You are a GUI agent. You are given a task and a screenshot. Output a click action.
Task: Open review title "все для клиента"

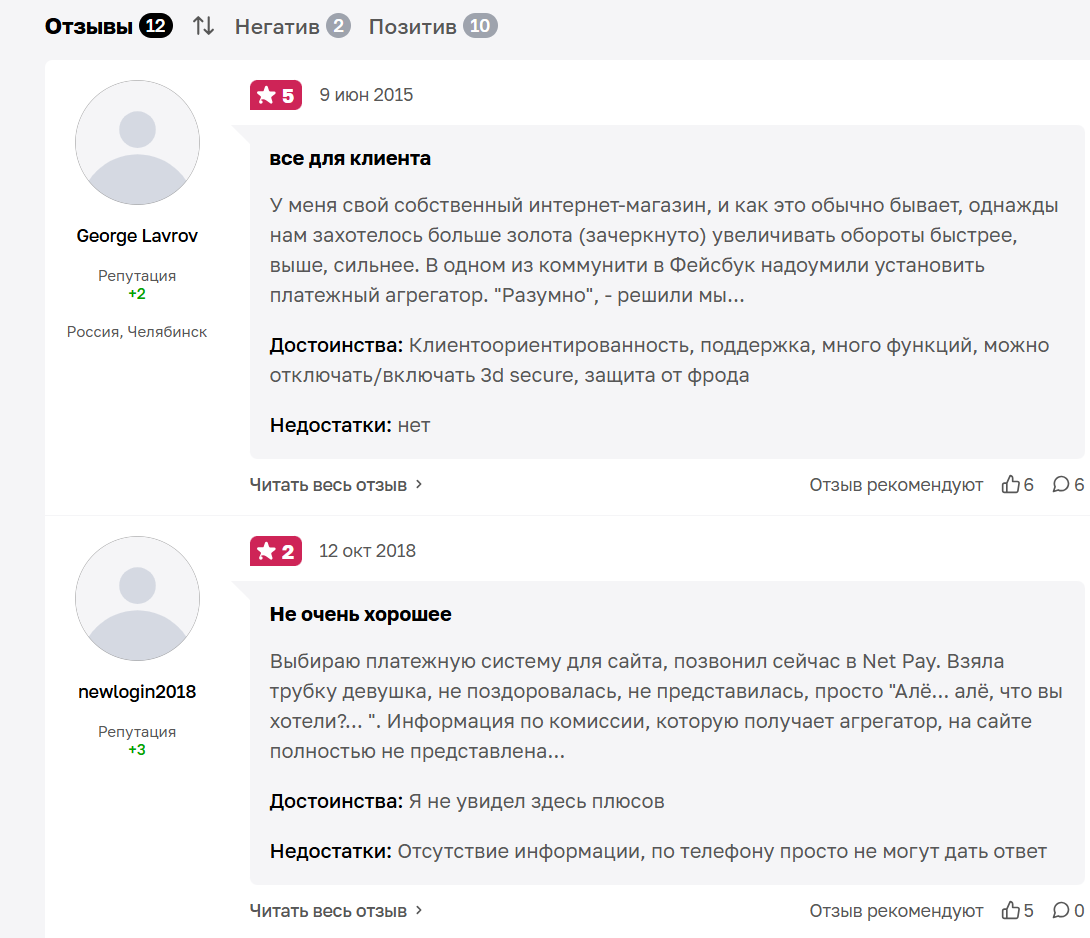pyautogui.click(x=350, y=159)
